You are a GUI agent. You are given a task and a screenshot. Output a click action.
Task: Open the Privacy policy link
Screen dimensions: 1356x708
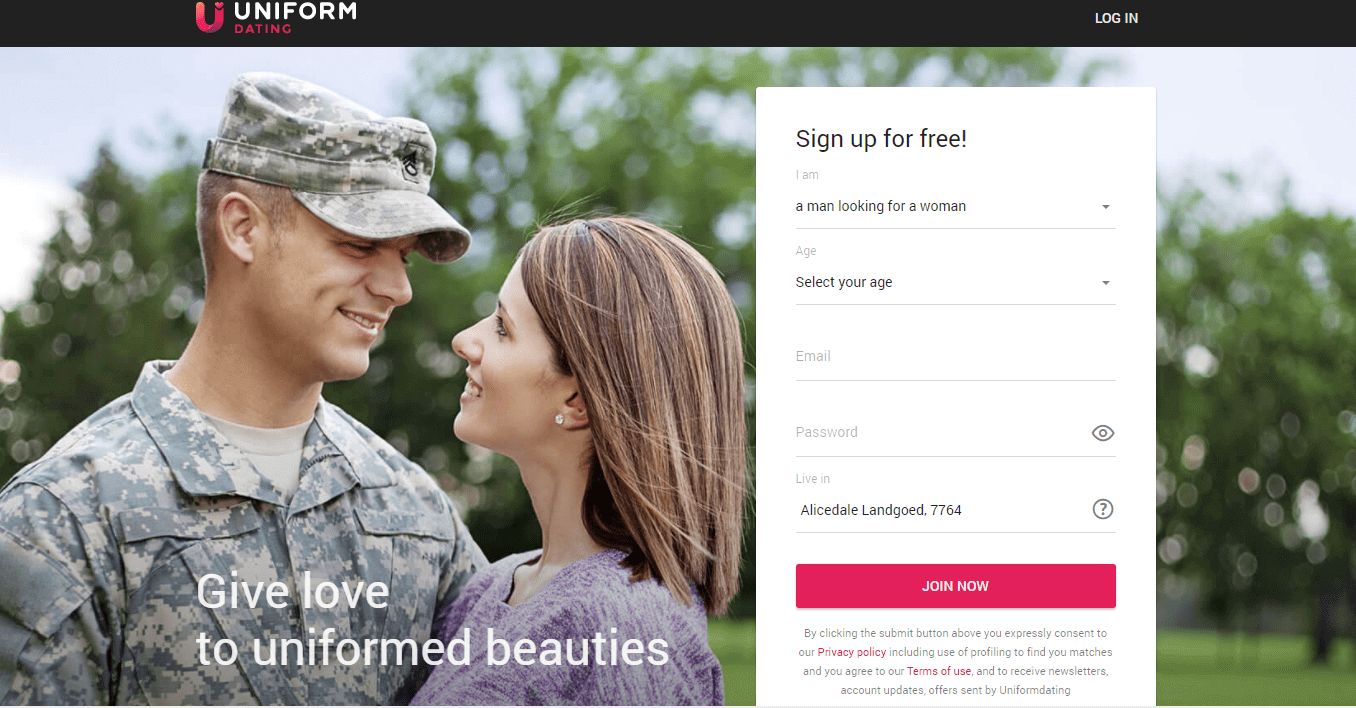pyautogui.click(x=852, y=652)
